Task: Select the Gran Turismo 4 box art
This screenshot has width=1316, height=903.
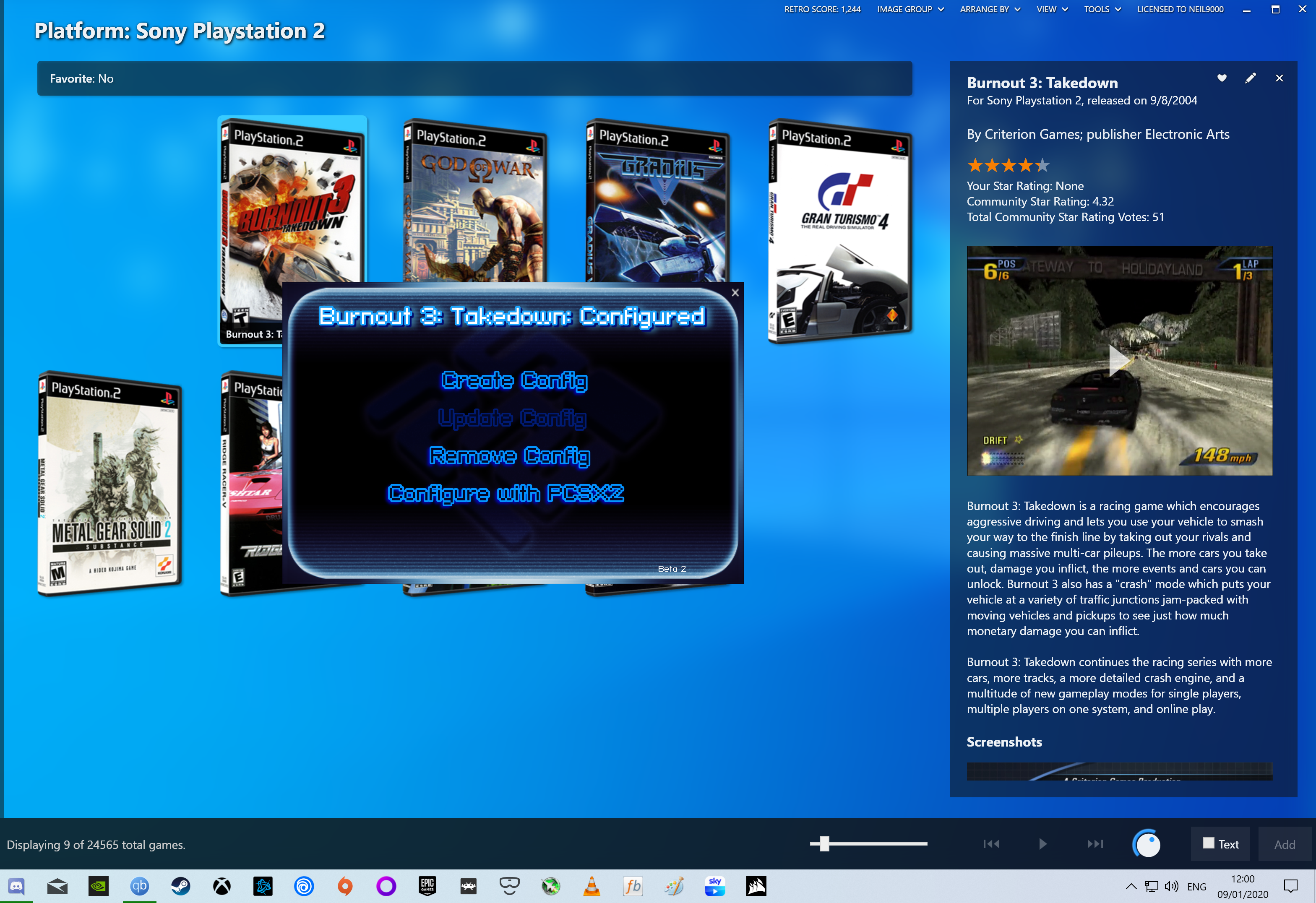Action: [840, 230]
